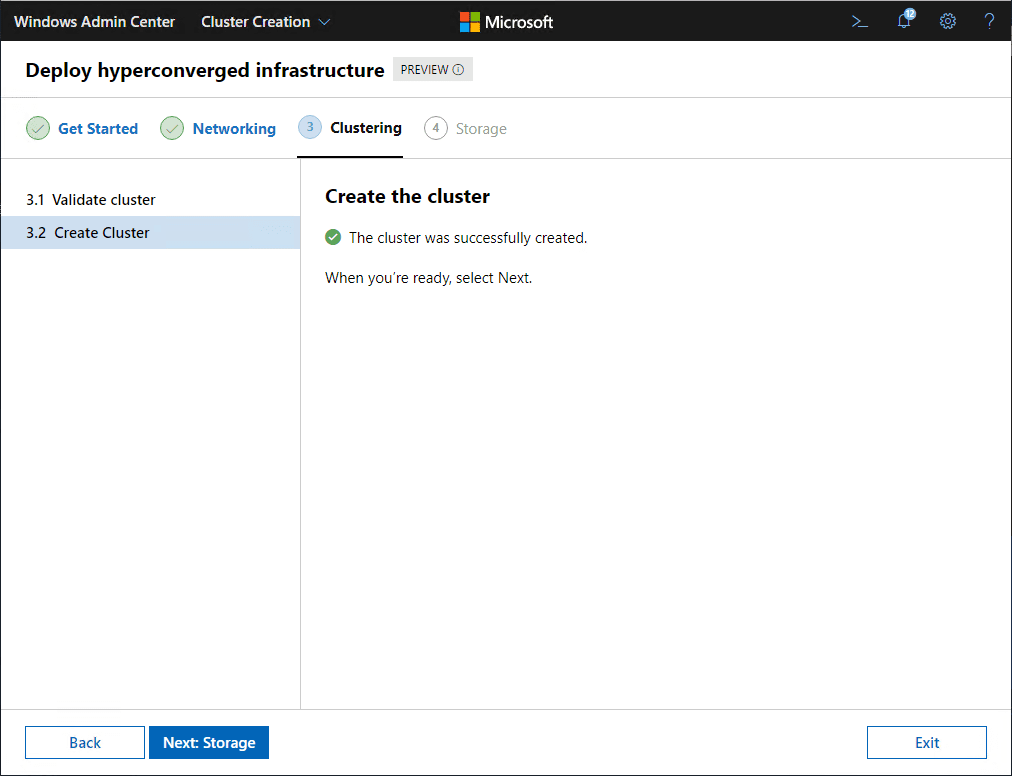
Task: Click the step 3 Clustering number circle
Action: (x=310, y=127)
